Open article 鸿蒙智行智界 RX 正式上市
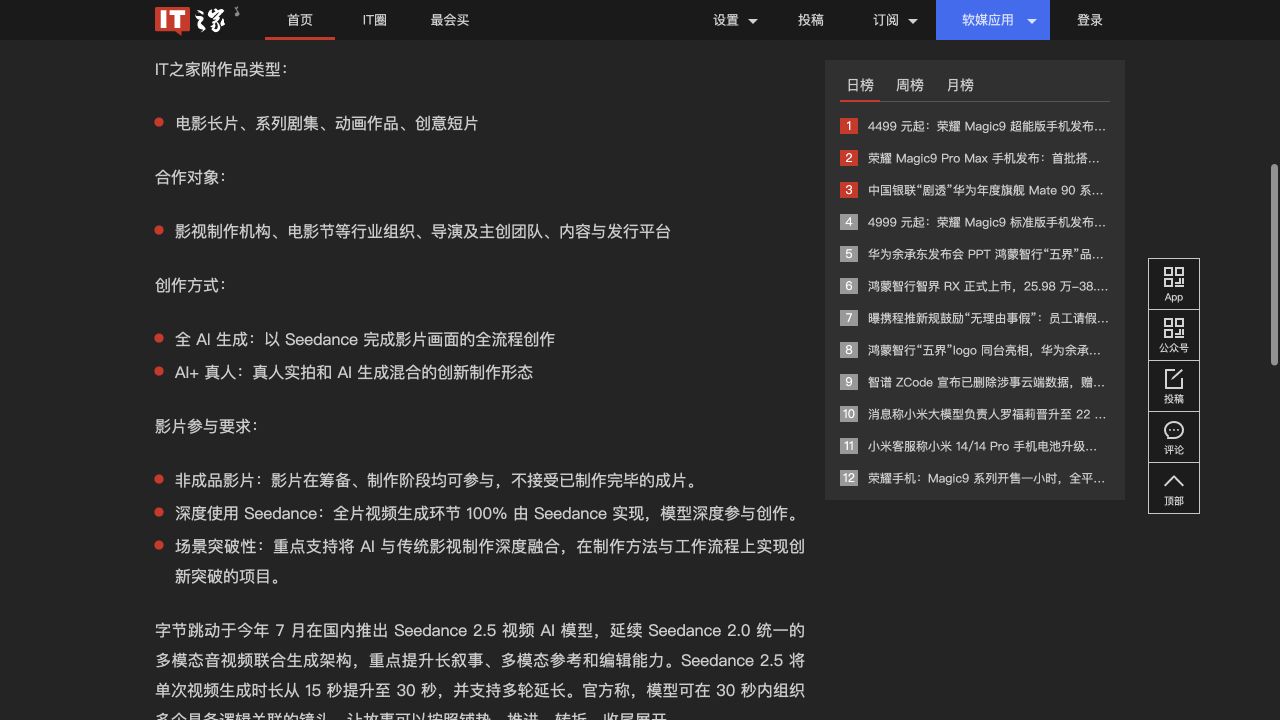The image size is (1280, 720). pos(988,286)
